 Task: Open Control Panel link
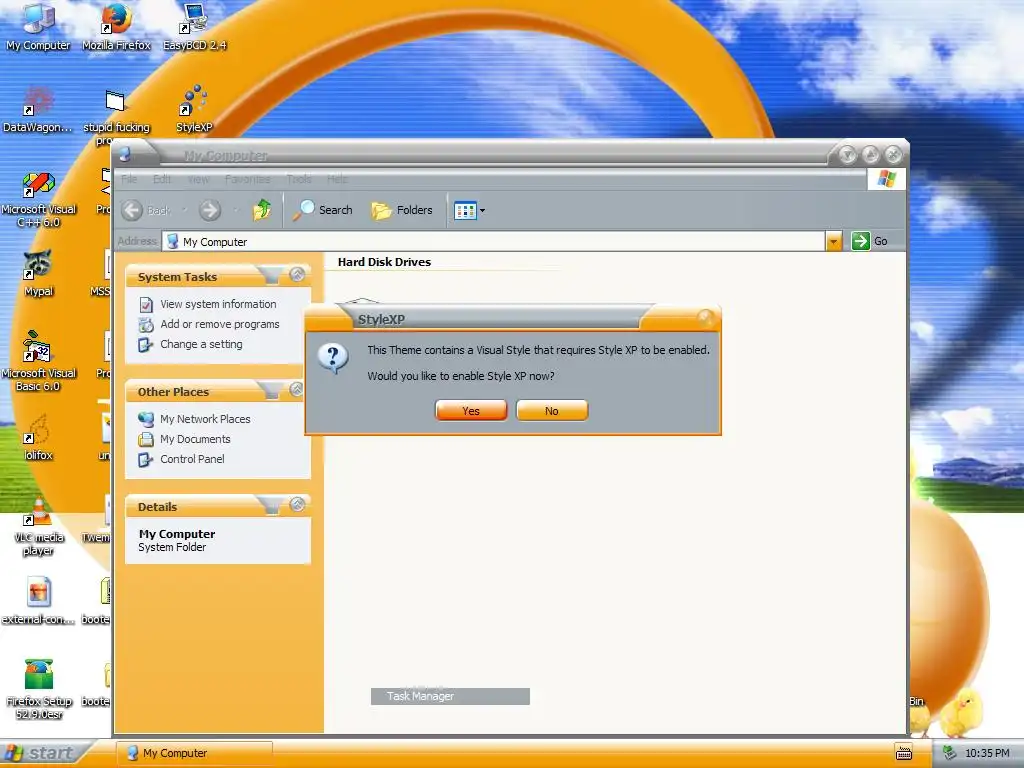point(192,459)
